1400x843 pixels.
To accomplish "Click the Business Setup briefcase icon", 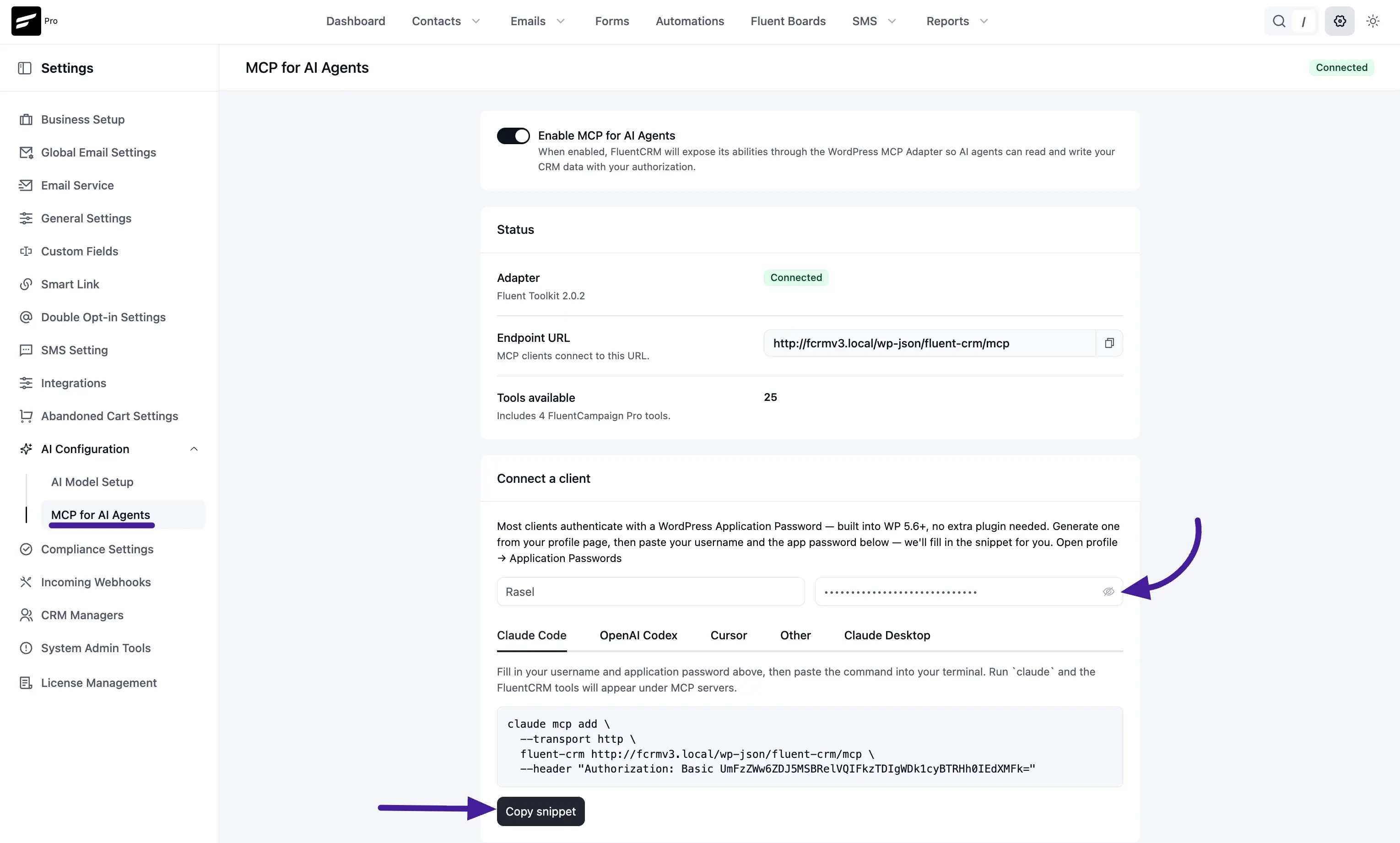I will (26, 119).
